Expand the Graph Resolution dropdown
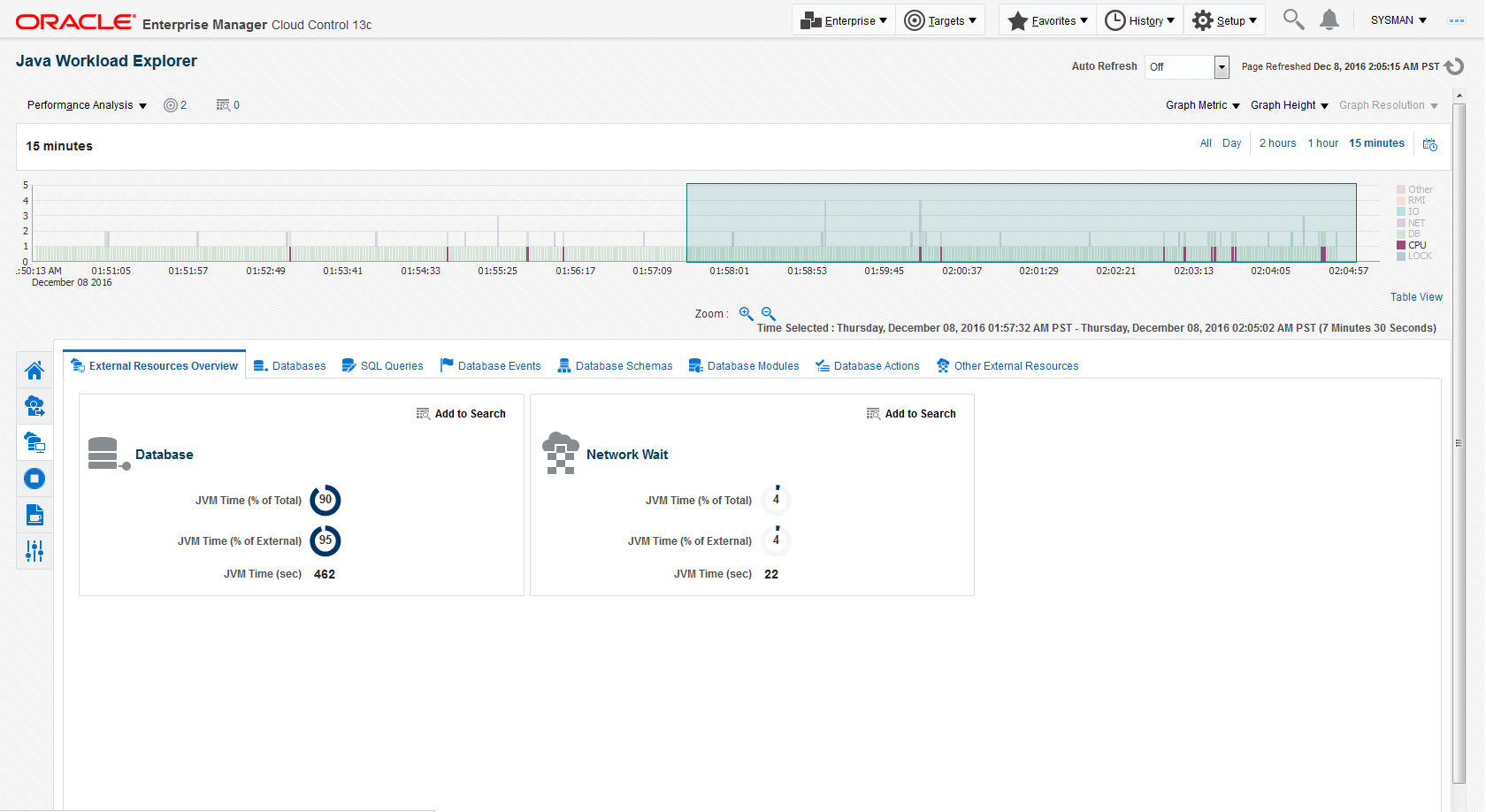The height and width of the screenshot is (812, 1486). 1389,105
